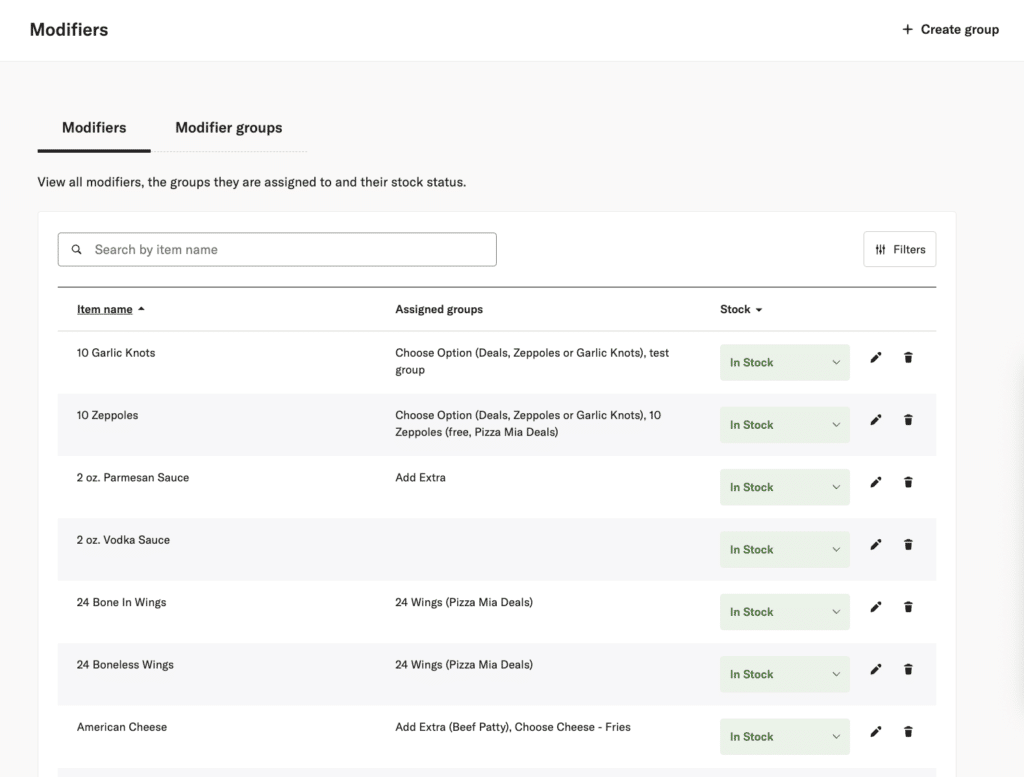
Task: Expand stock dropdown for 24 Boneless Wings
Action: pos(784,674)
